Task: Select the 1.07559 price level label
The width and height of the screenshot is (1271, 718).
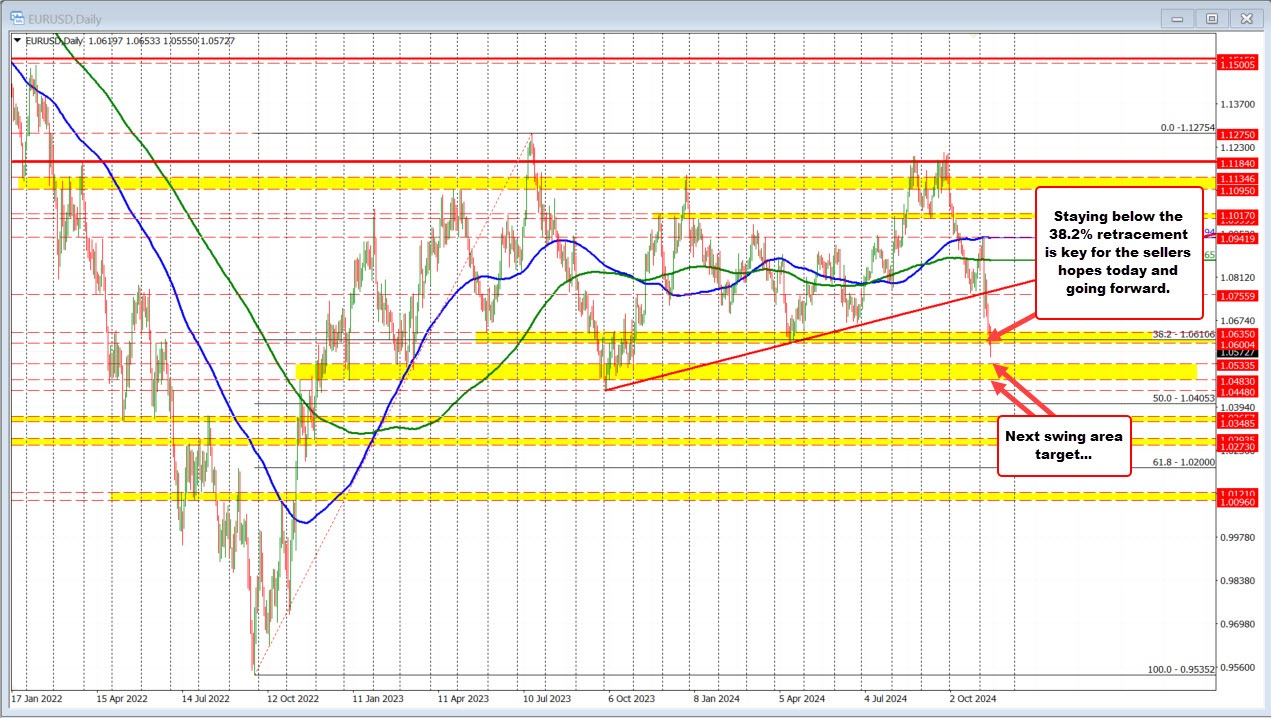Action: (1236, 296)
